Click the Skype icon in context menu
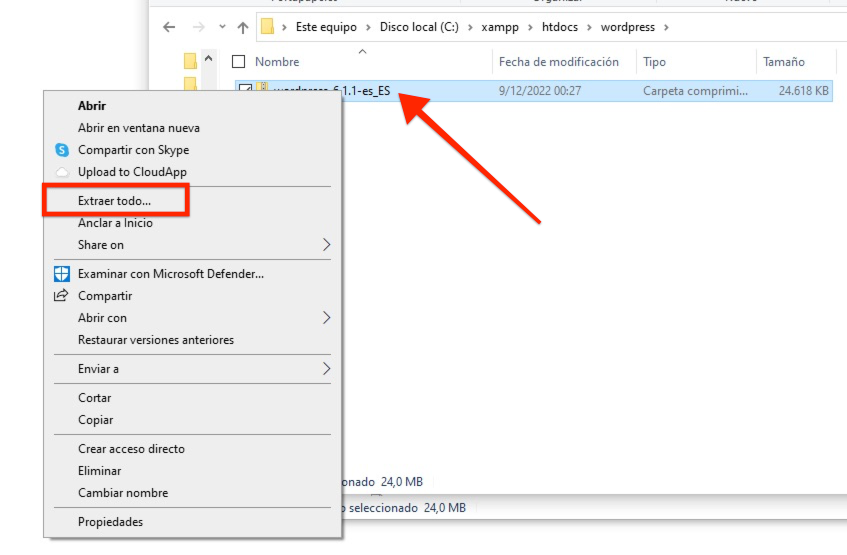The width and height of the screenshot is (847, 555). point(62,150)
